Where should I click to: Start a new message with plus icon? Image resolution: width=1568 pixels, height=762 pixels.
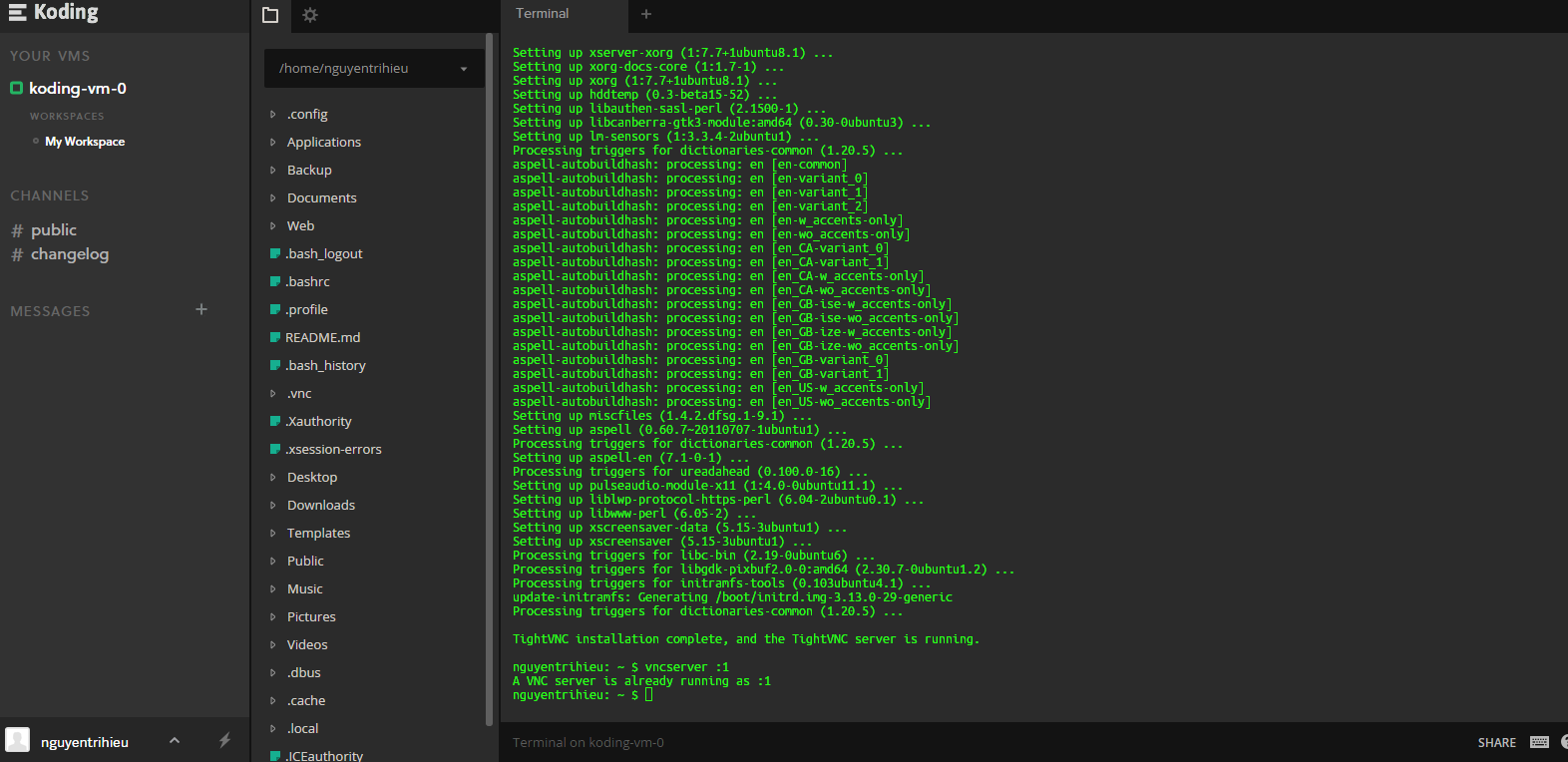[x=201, y=309]
